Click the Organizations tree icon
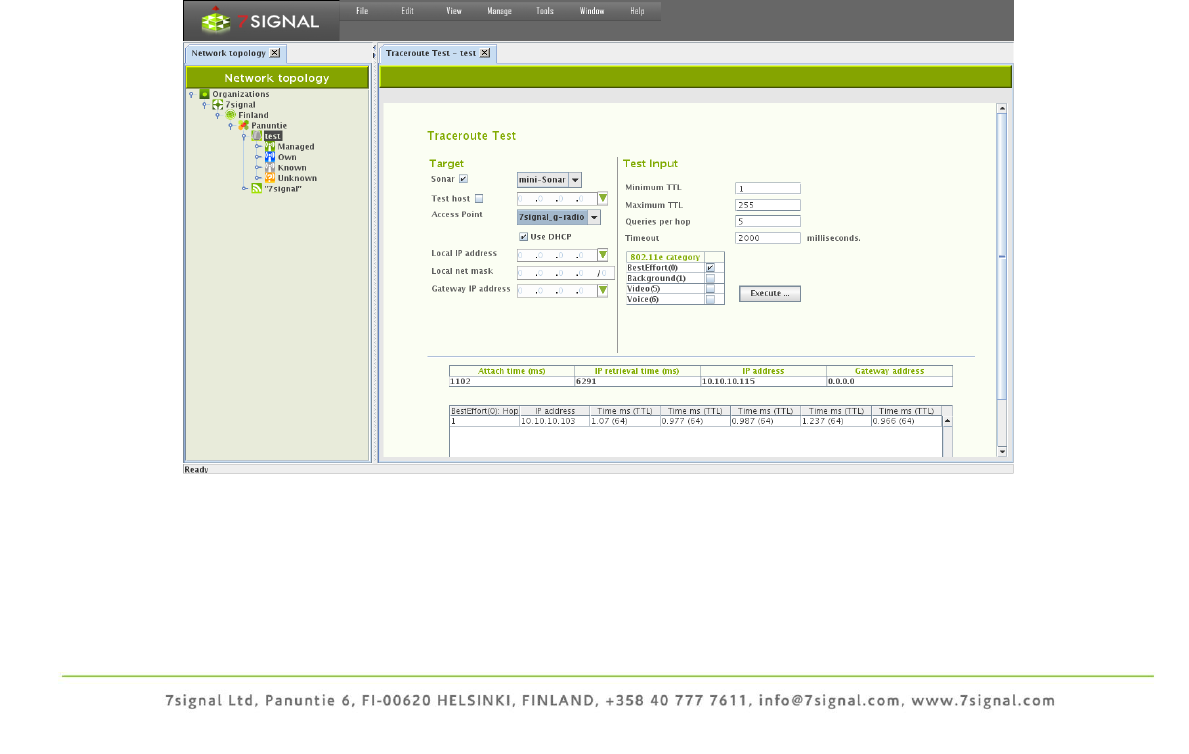Viewport: 1189px width, 754px height. pos(204,94)
